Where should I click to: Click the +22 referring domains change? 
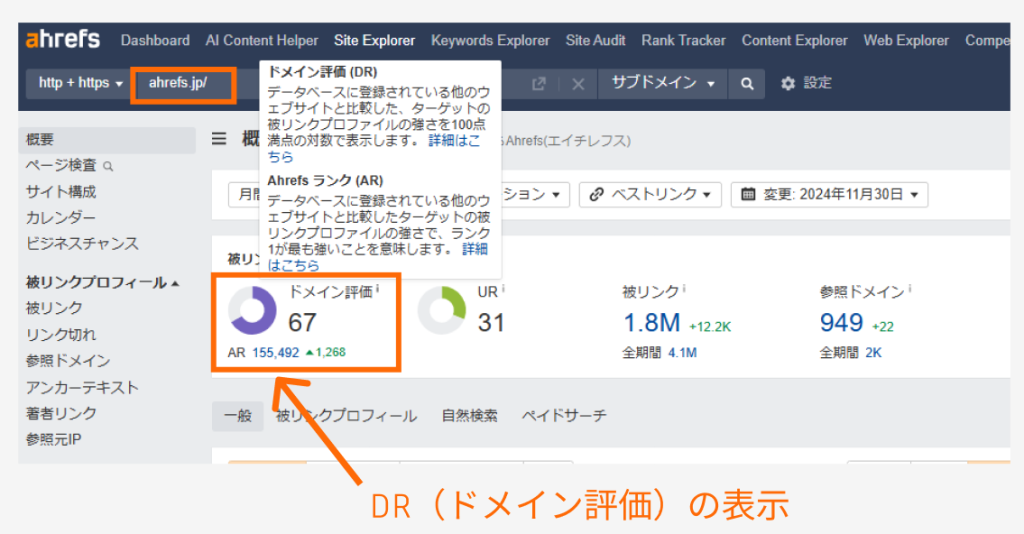(x=883, y=327)
